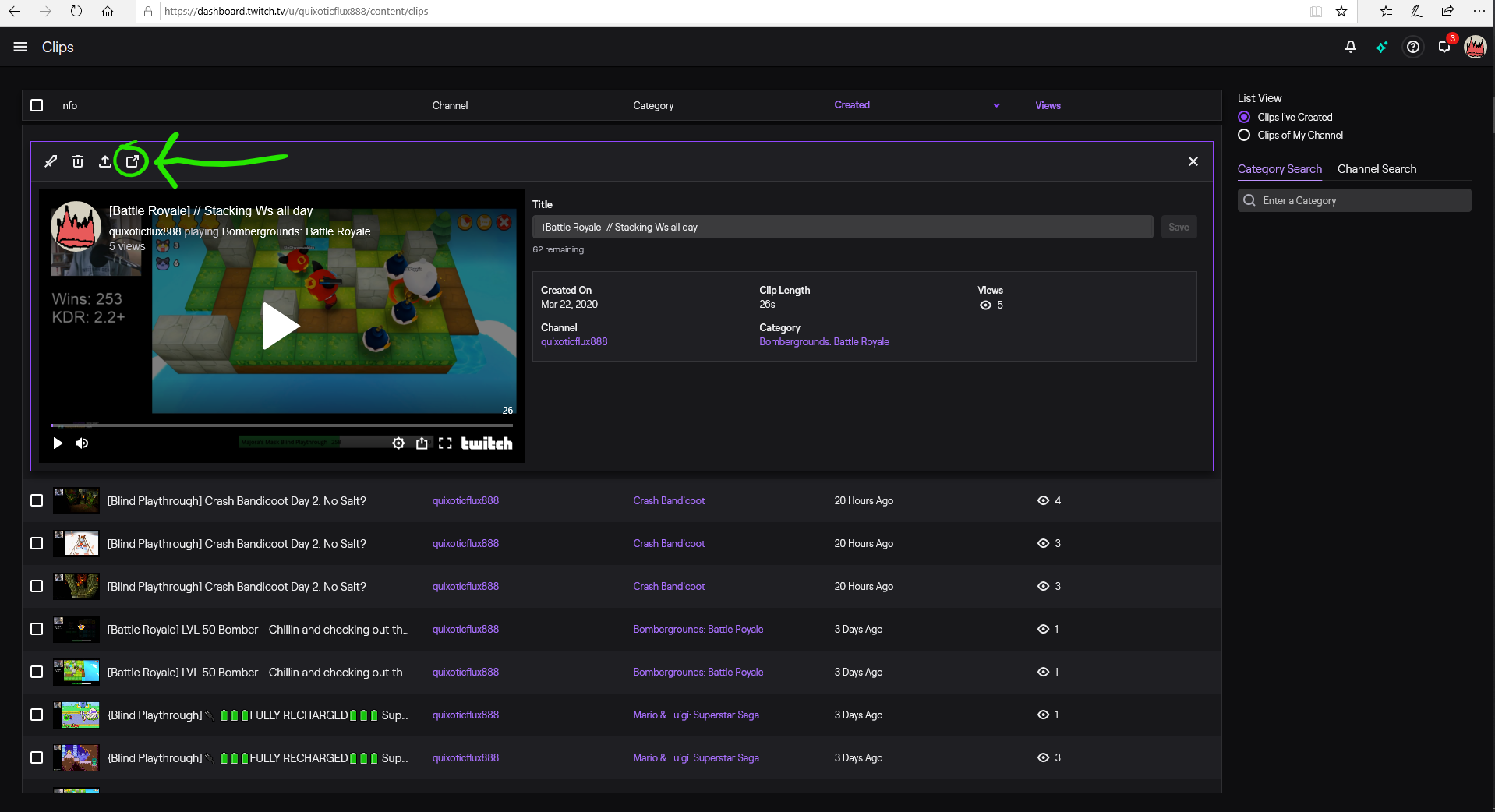Open browser reading view icon
Viewport: 1495px width, 812px height.
coord(1316,12)
